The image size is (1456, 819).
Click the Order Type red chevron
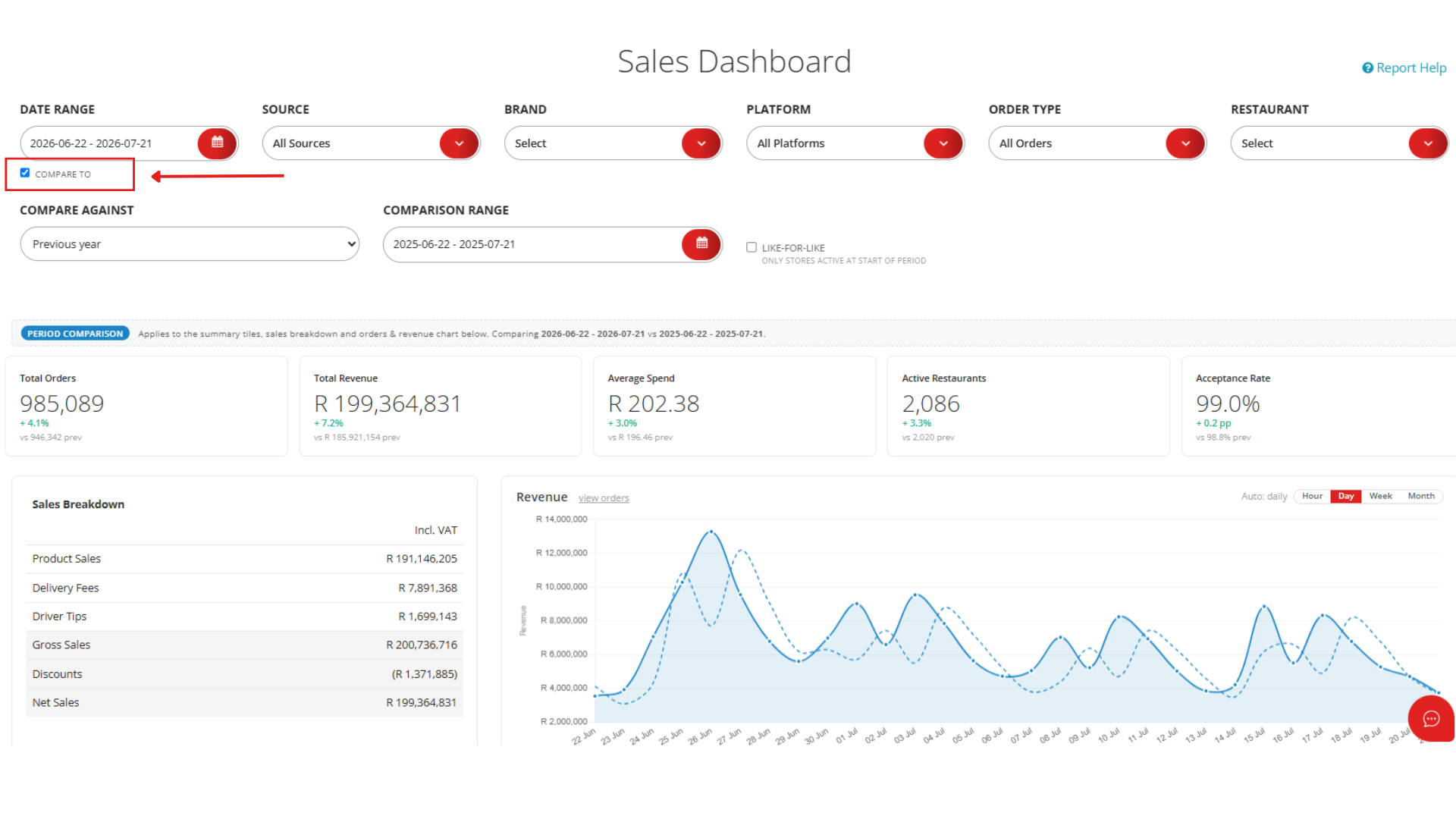(1185, 143)
